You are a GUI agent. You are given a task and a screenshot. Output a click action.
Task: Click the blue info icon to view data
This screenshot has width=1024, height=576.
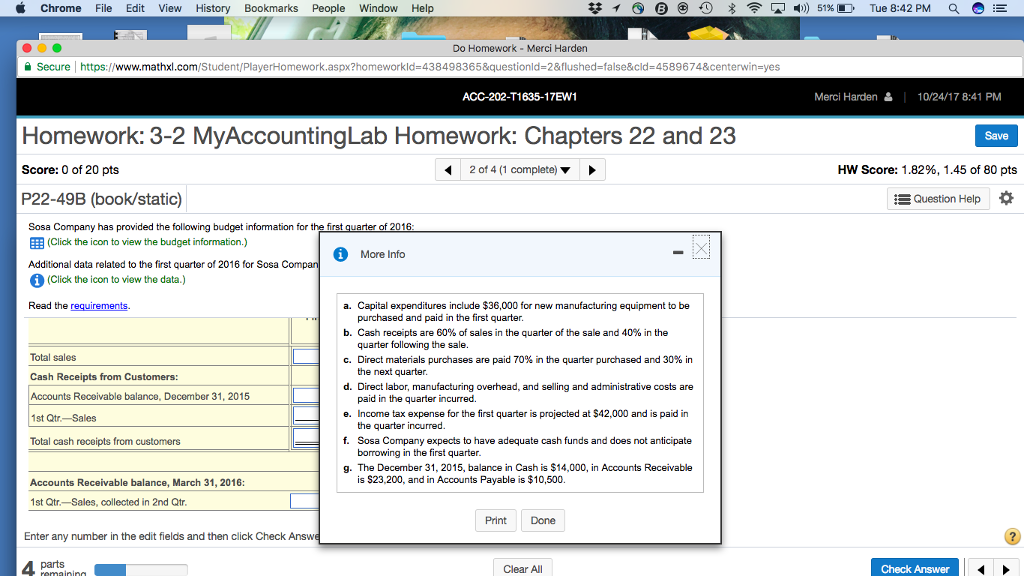[37, 280]
